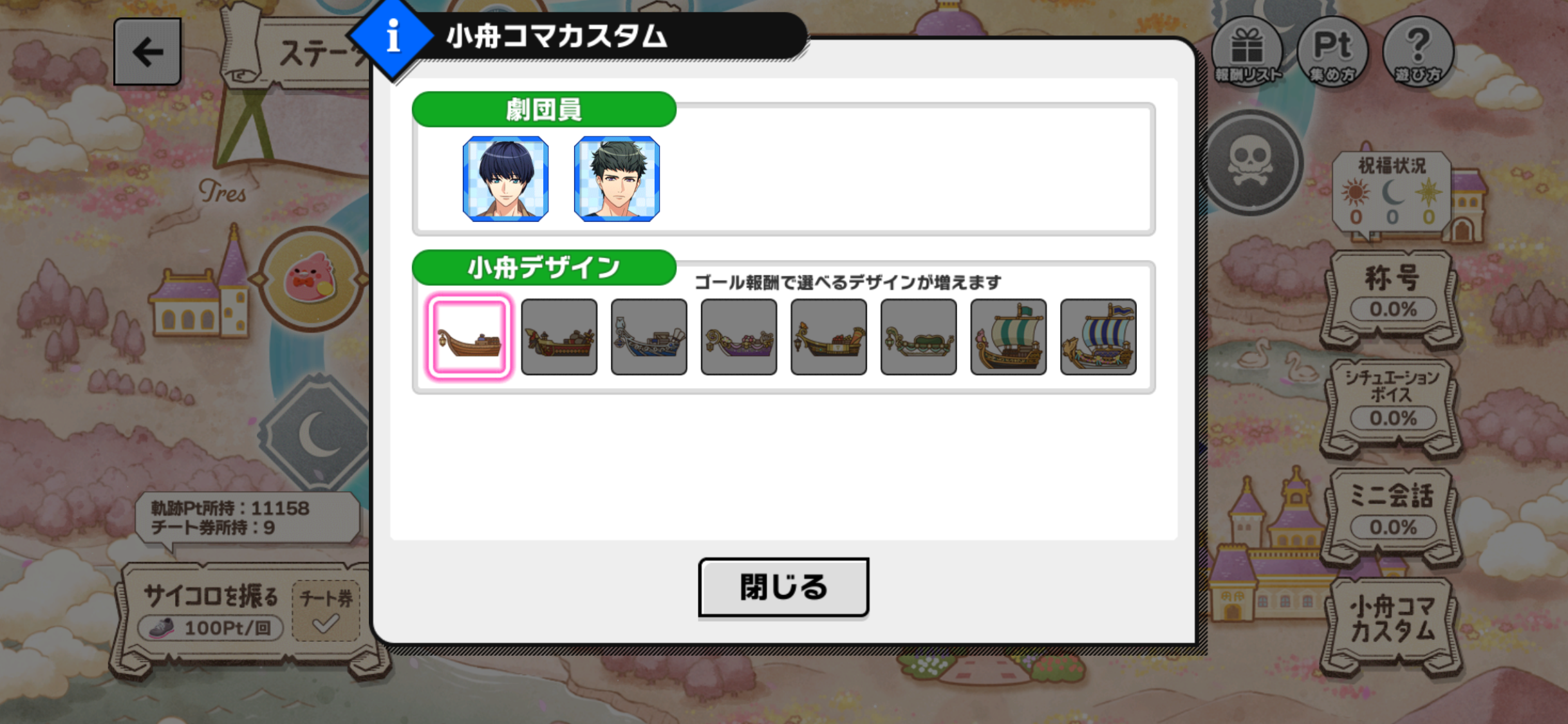The width and height of the screenshot is (1568, 724).
Task: Select the plain wooden boat design
Action: click(x=469, y=337)
